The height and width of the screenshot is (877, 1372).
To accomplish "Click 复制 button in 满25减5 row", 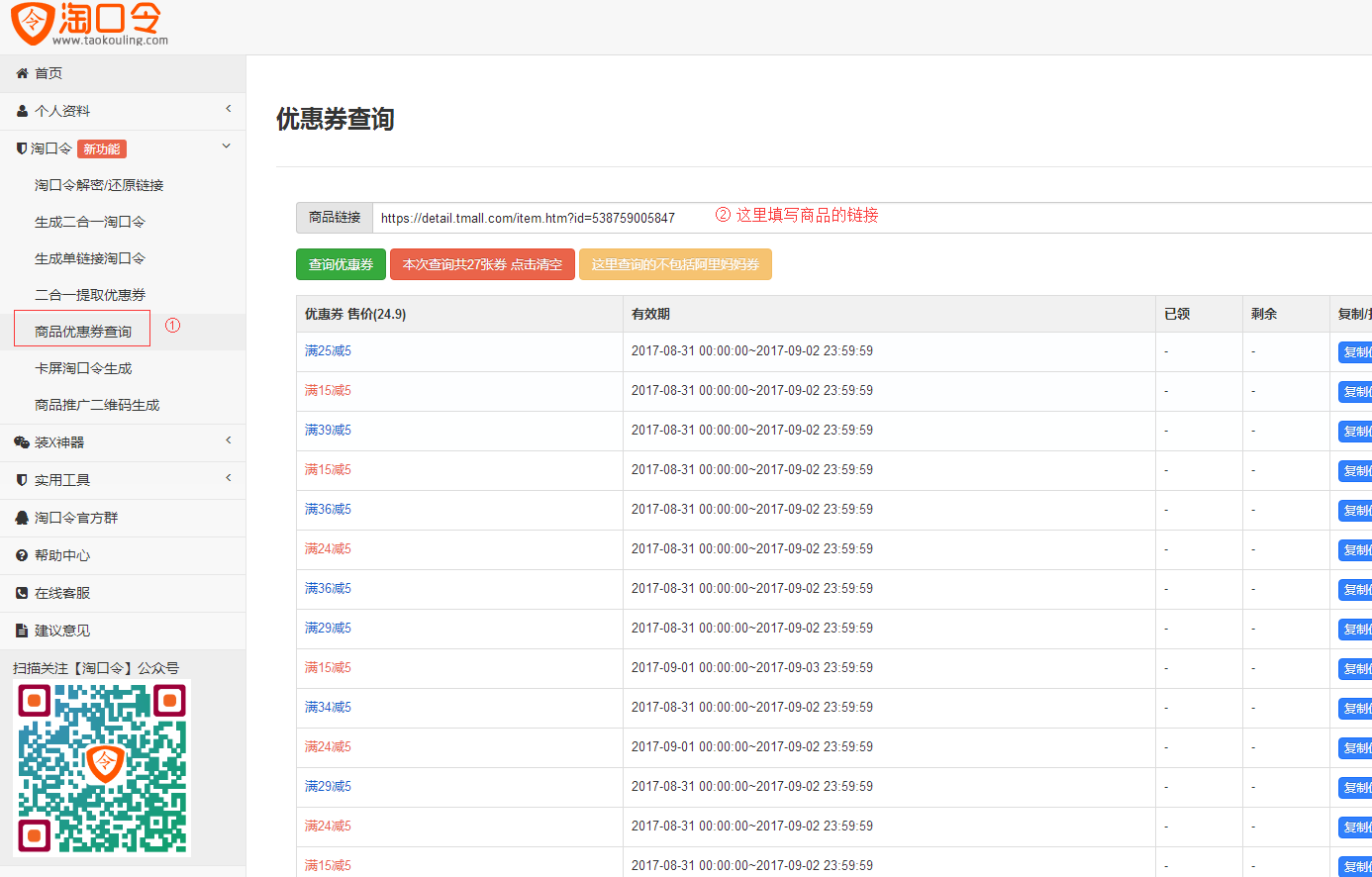I will [x=1355, y=352].
